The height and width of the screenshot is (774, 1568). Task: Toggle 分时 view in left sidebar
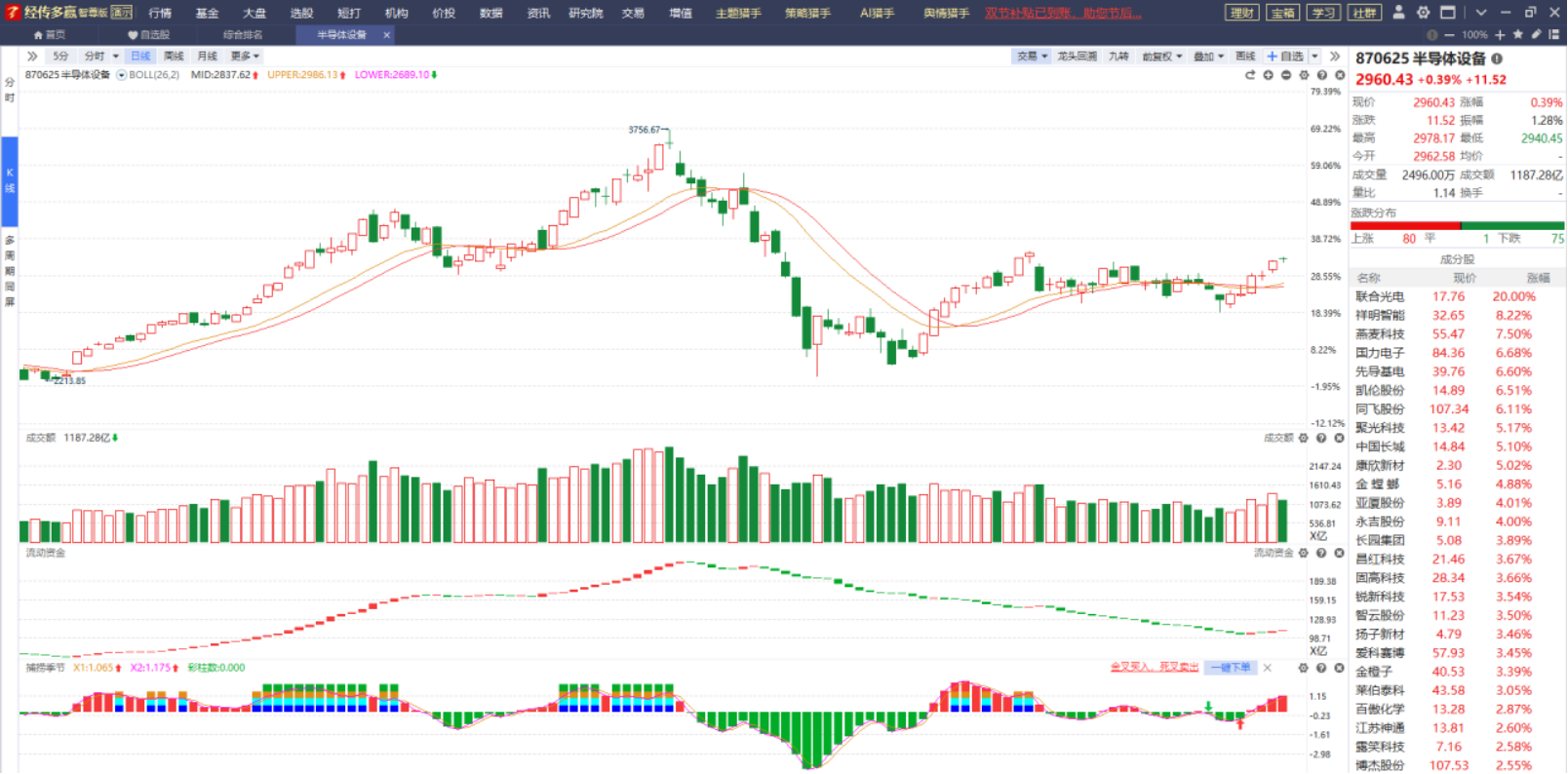[x=10, y=90]
